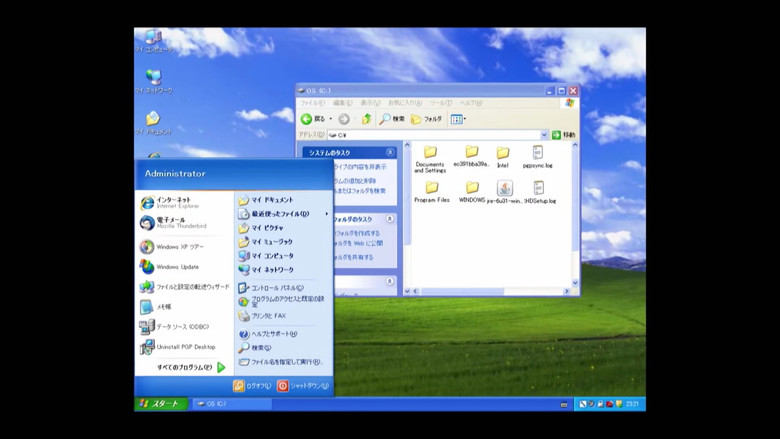Open the コントロール パネル menu entry

point(275,288)
